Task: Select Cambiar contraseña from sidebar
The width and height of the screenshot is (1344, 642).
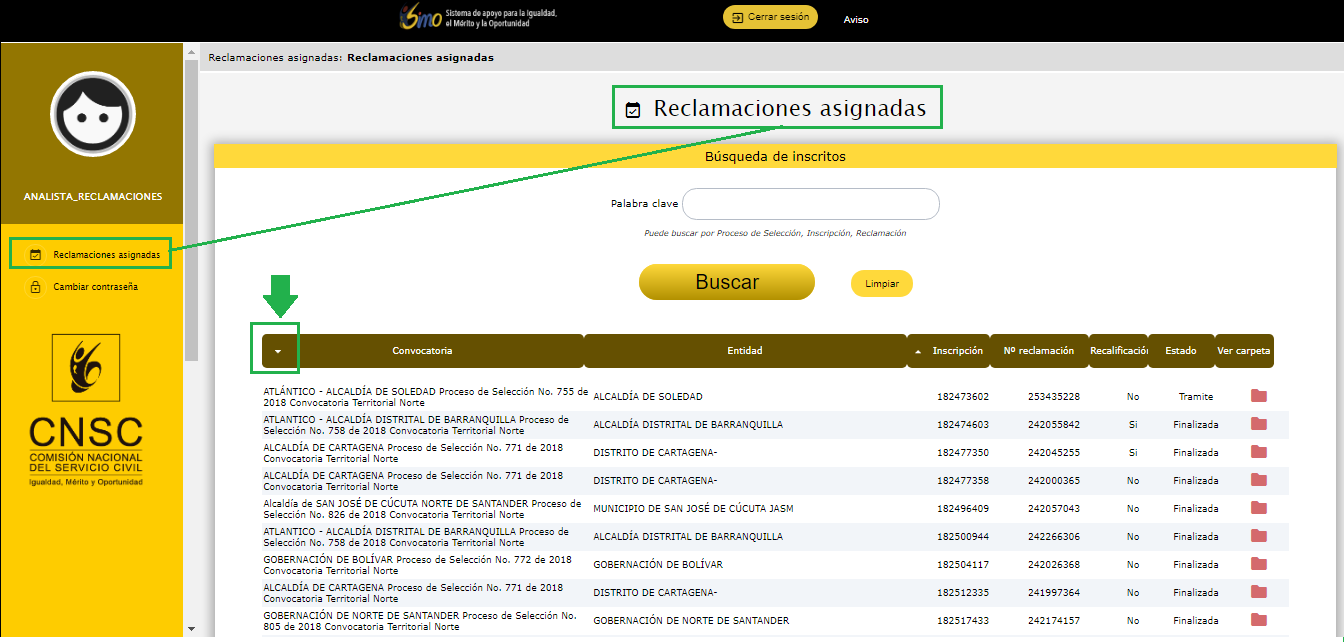Action: pyautogui.click(x=95, y=287)
